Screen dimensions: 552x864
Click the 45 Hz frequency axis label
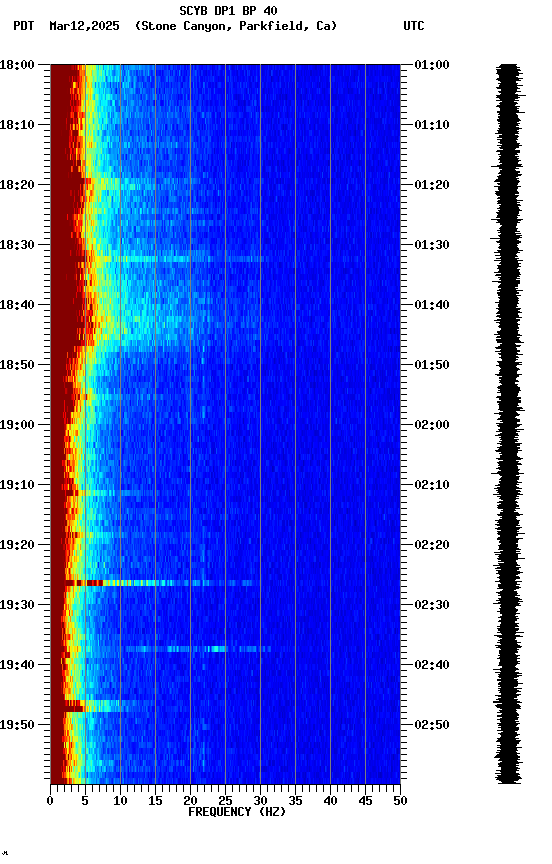click(x=365, y=801)
